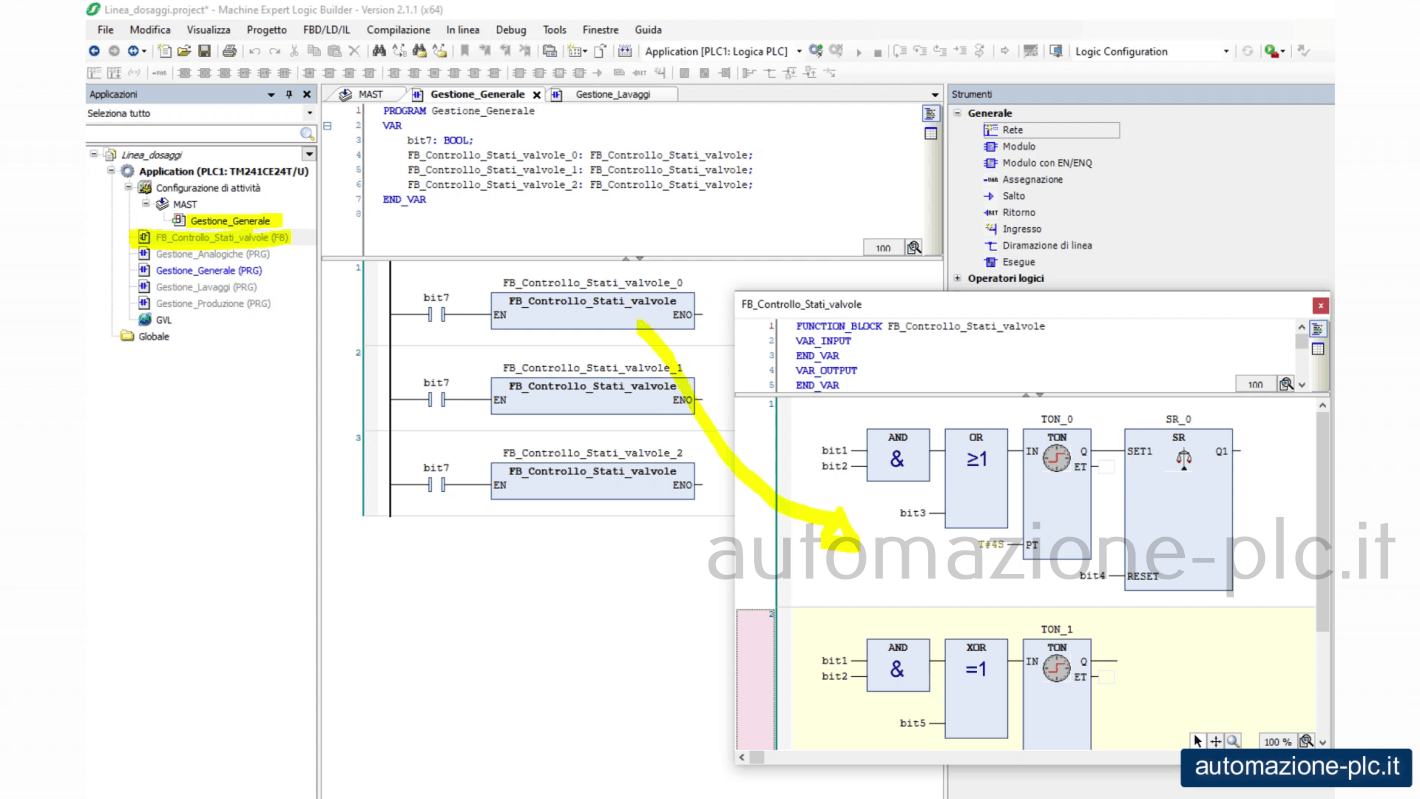Screen dimensions: 1420x799
Task: Select the Esegue tool
Action: (1009, 262)
